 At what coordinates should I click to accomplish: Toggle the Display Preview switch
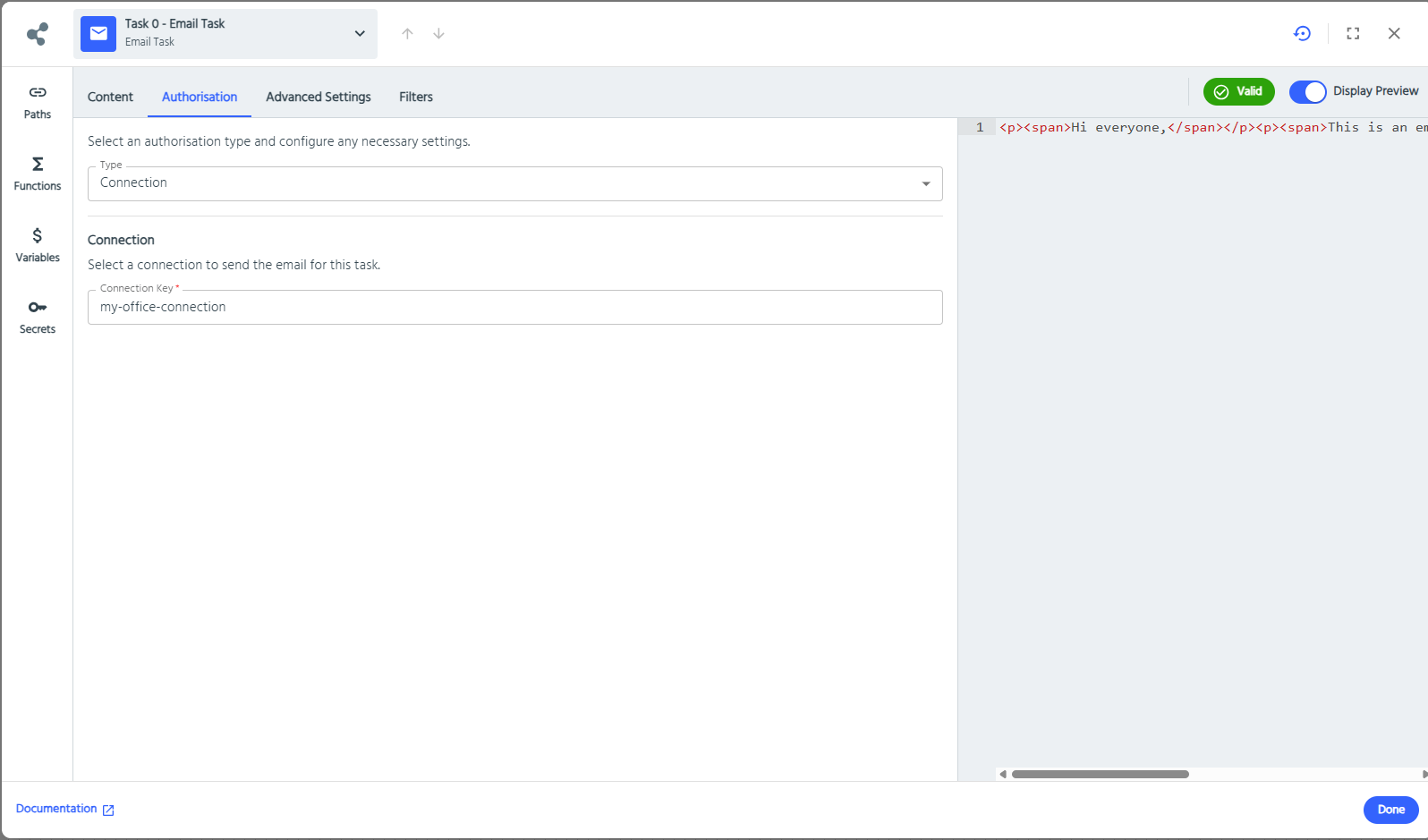(x=1307, y=91)
